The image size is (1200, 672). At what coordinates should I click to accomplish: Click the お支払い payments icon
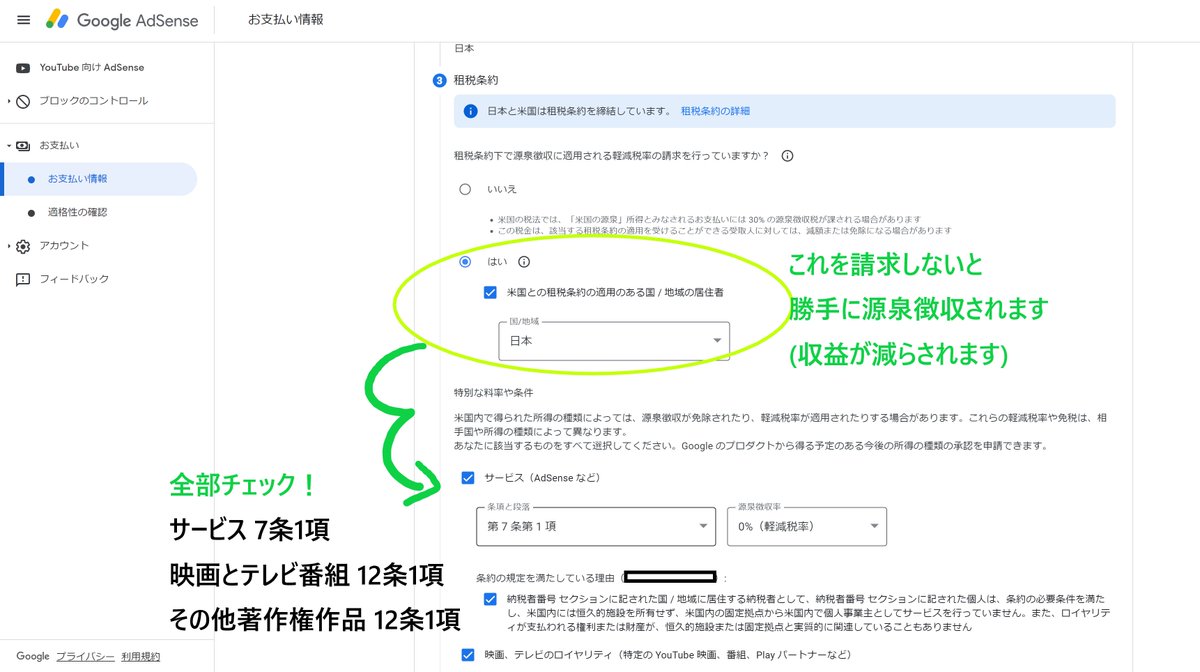pyautogui.click(x=23, y=145)
